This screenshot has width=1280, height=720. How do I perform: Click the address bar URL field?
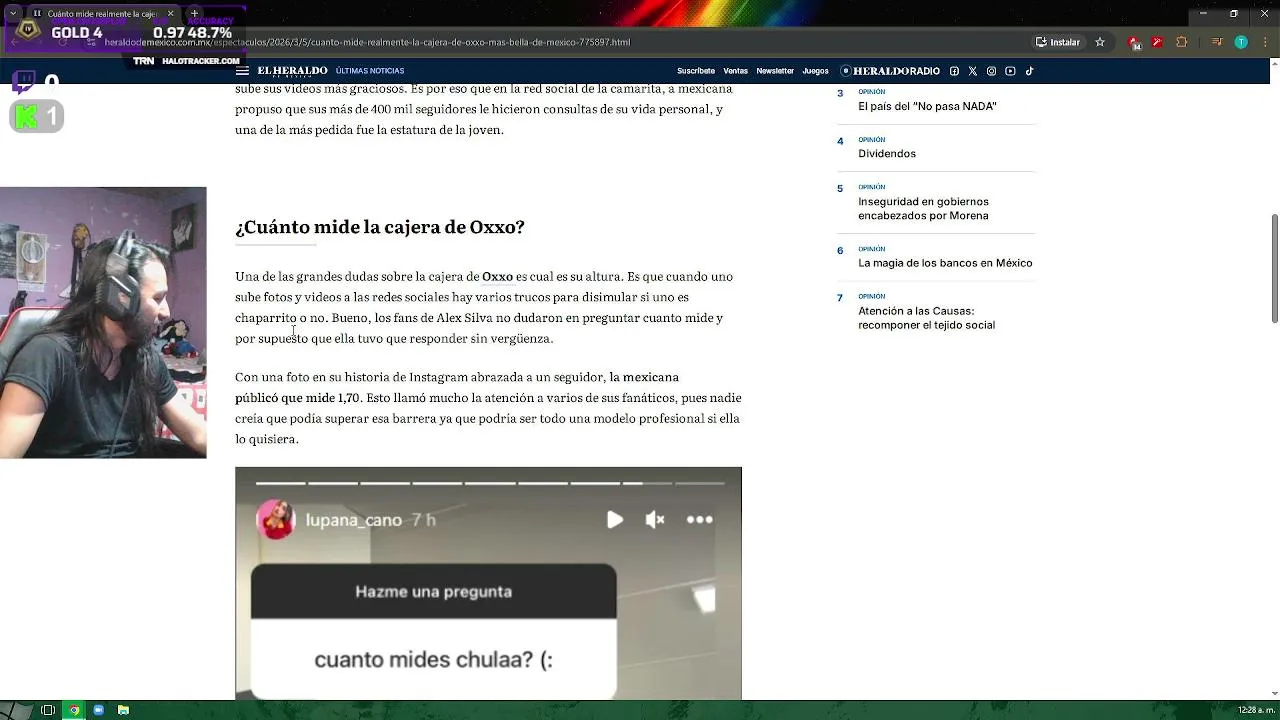(560, 42)
